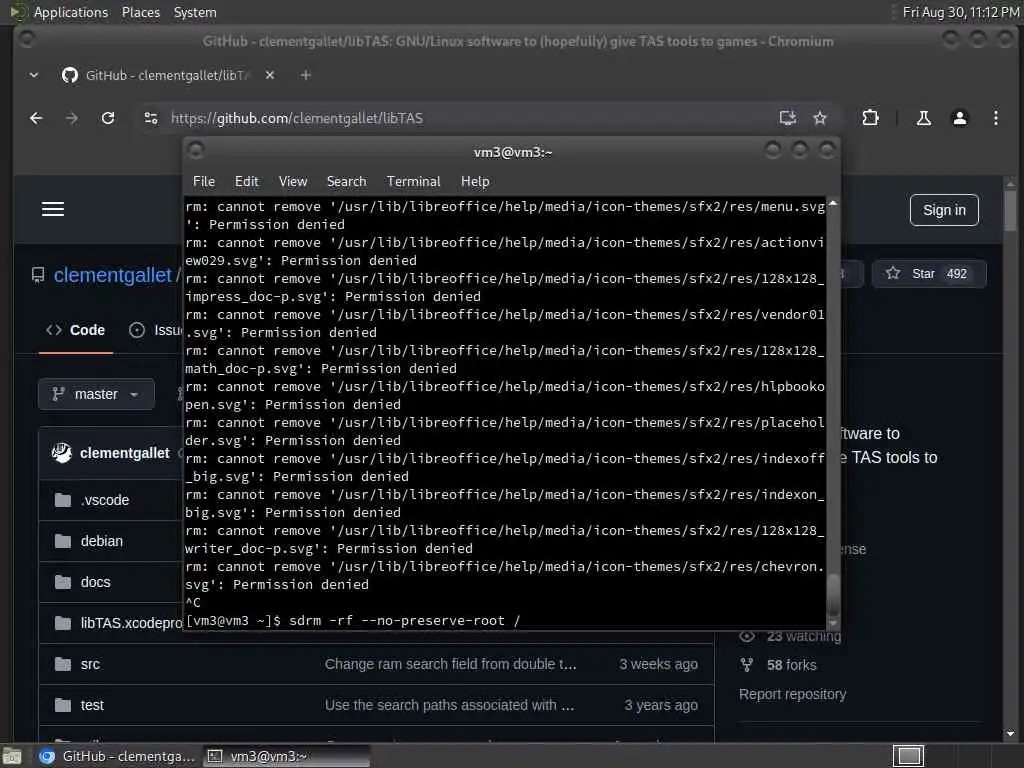Open the tab search dropdown arrow

[34, 75]
